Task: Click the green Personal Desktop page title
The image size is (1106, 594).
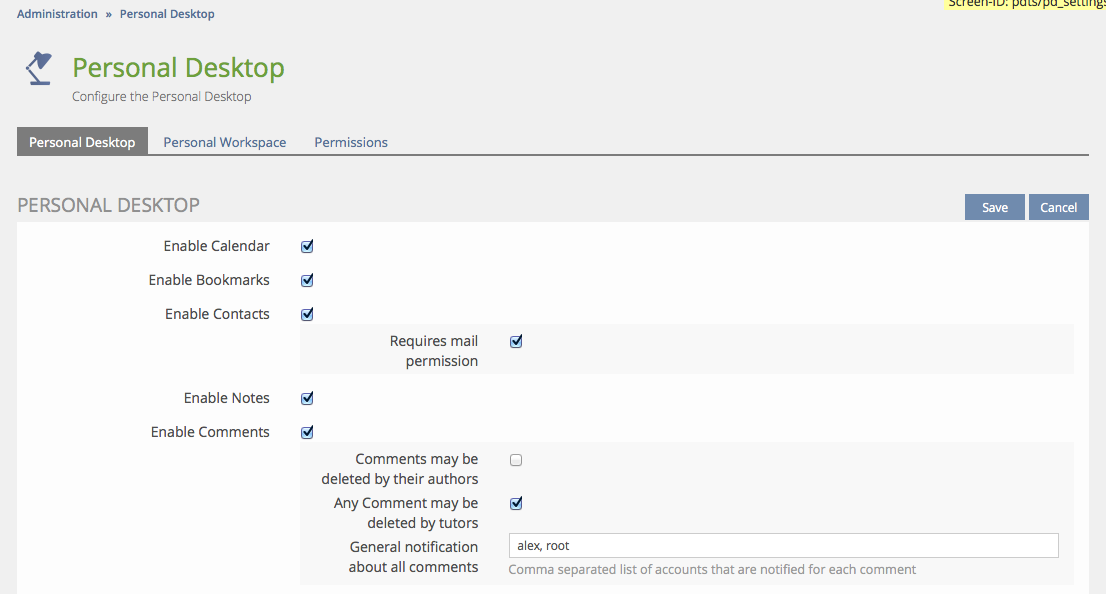Action: pos(178,68)
